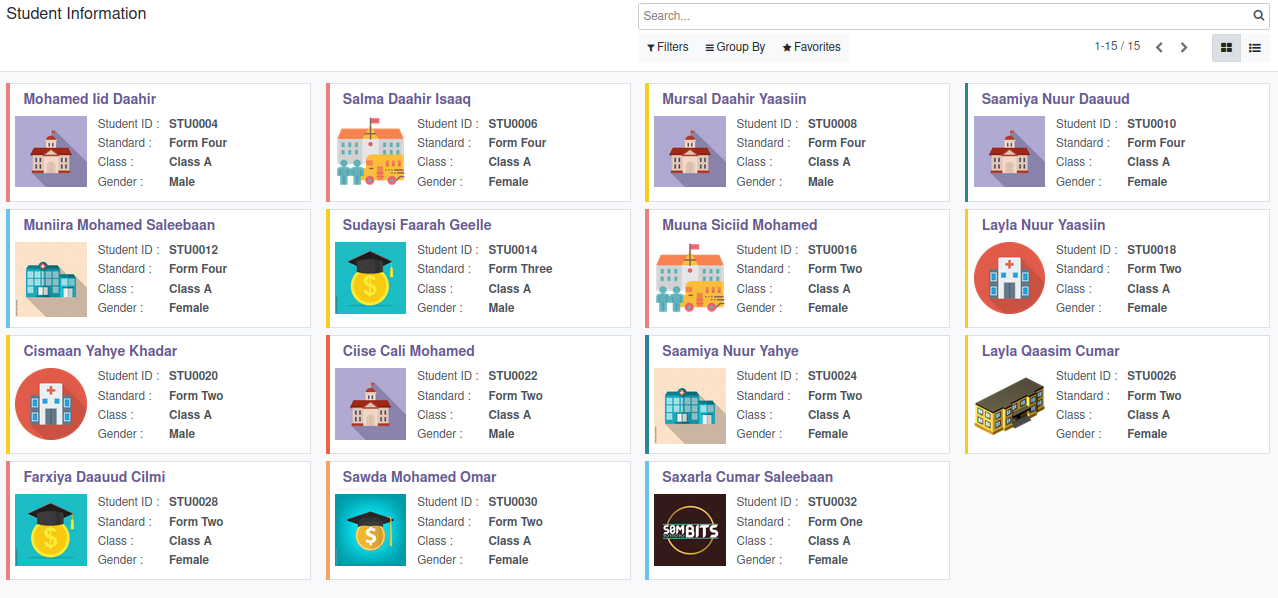The width and height of the screenshot is (1278, 598).
Task: Expand the Group By menu
Action: (735, 47)
